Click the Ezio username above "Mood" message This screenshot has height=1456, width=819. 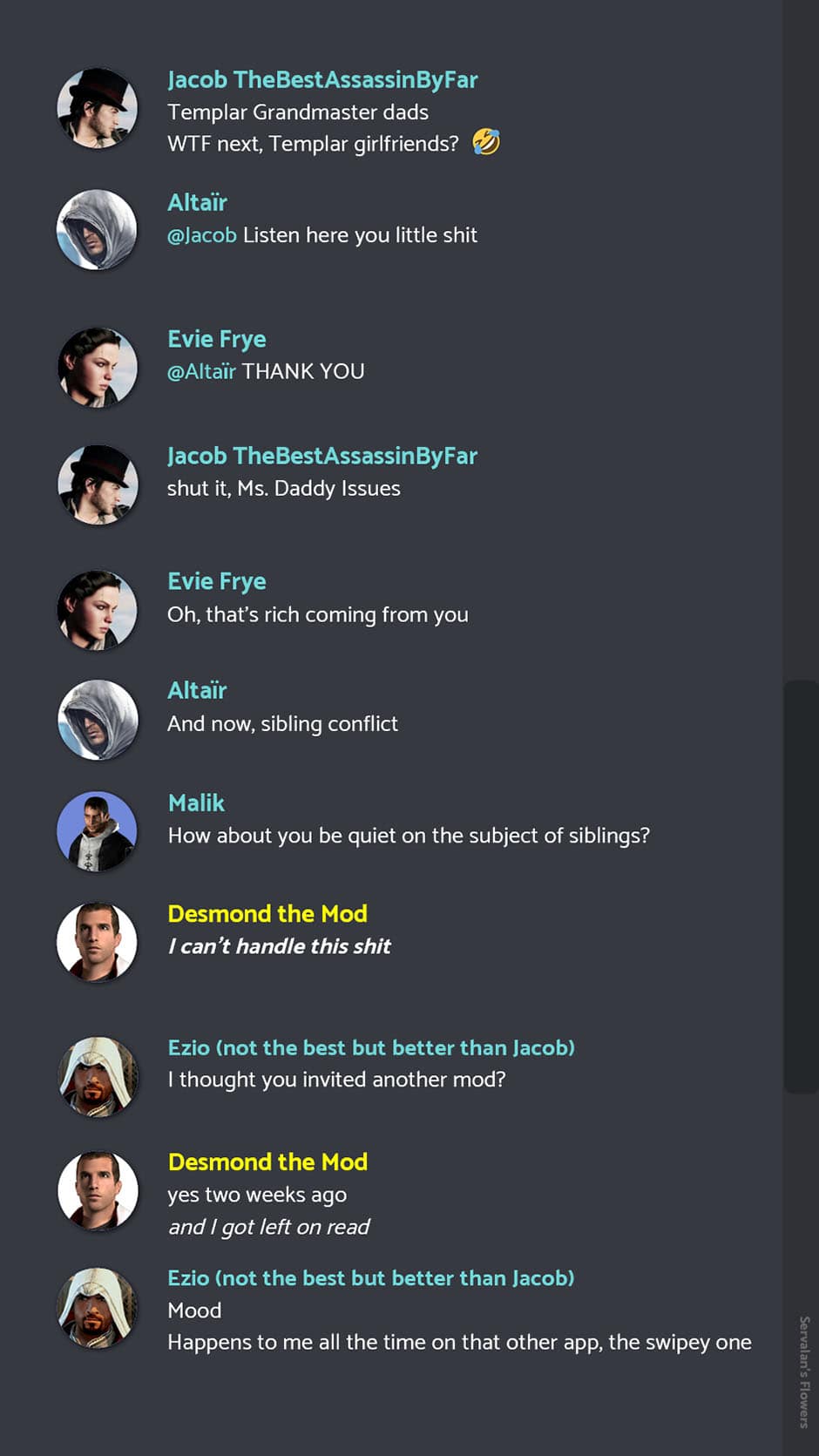point(371,1277)
